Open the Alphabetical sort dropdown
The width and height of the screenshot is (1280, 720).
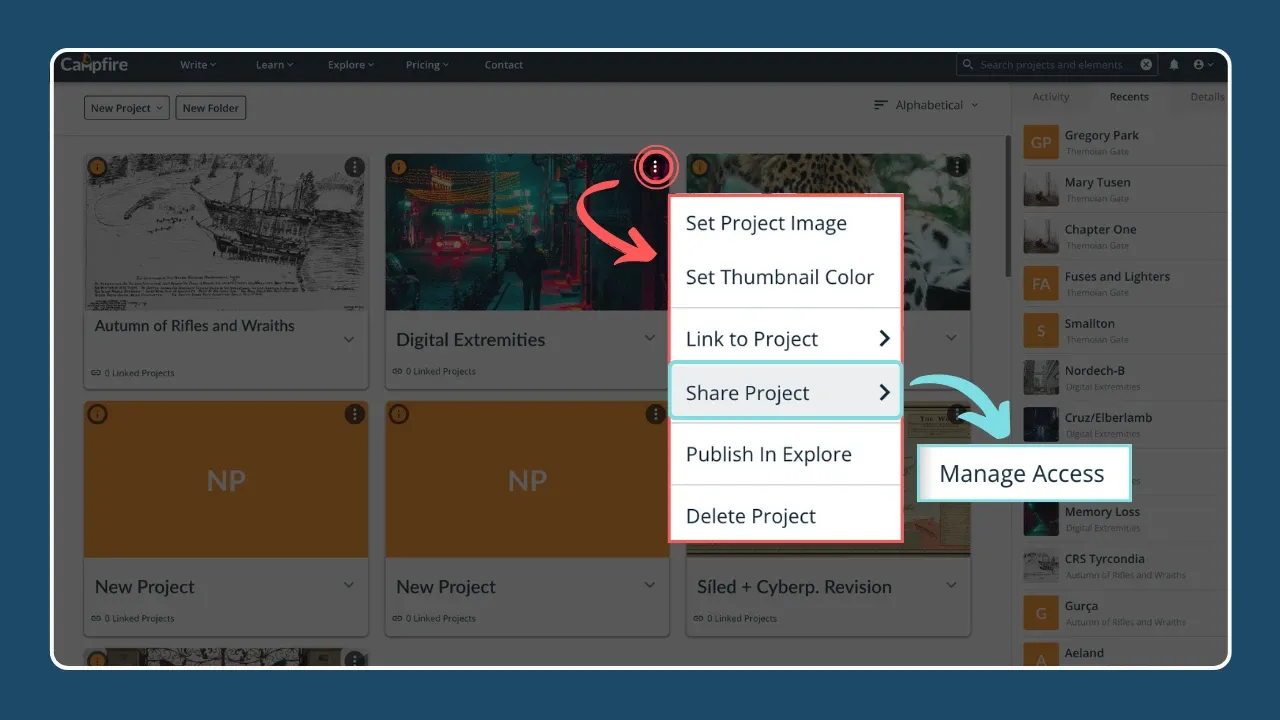click(x=926, y=105)
